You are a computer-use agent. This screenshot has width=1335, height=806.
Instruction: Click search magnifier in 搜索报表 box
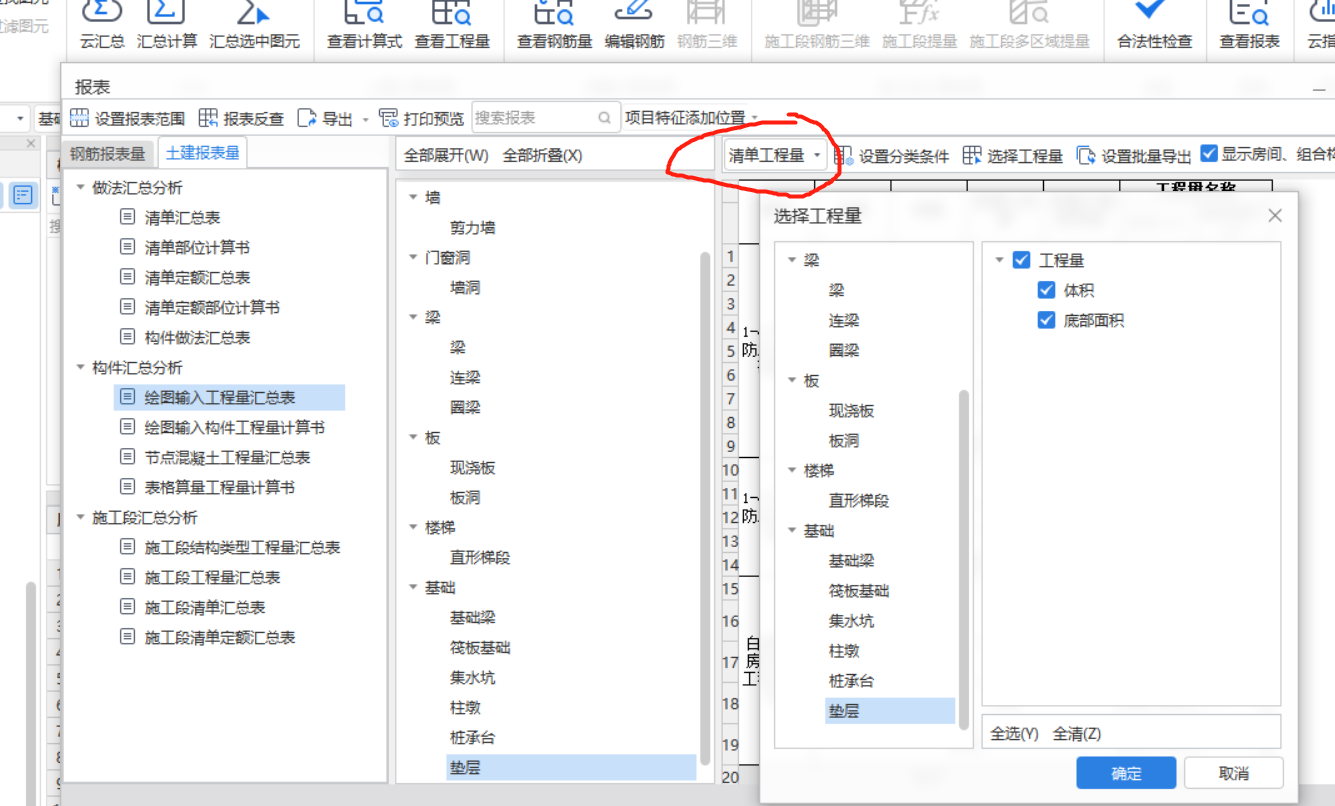(604, 118)
